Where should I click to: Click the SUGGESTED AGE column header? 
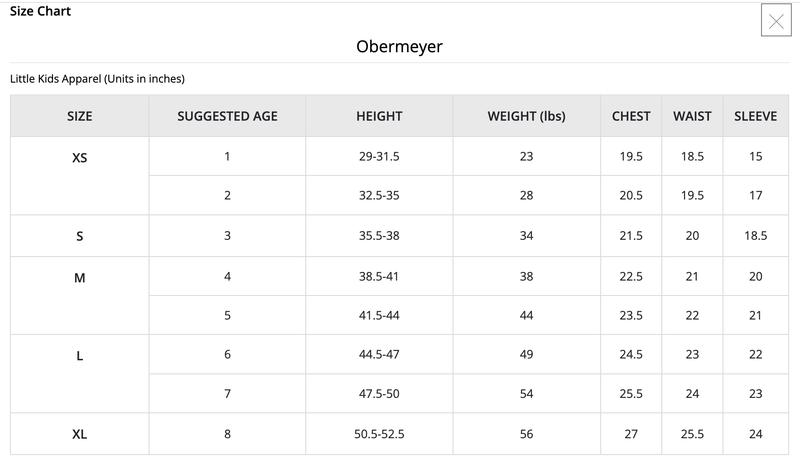[x=227, y=116]
